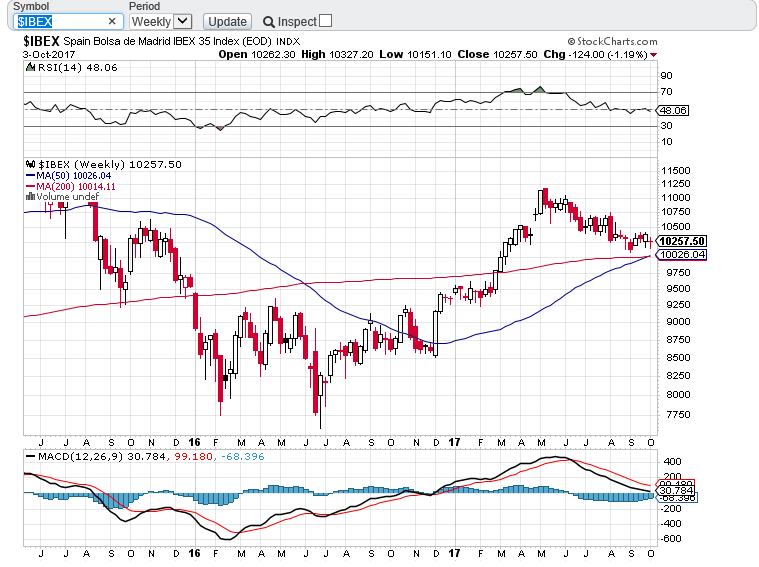
Task: Click the date '3-Oct-2017'
Action: pos(49,54)
